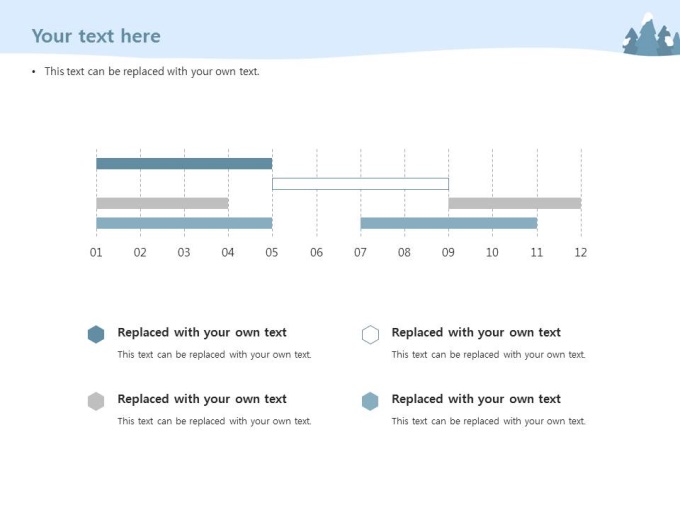Screen dimensions: 680x510
Task: Select the gray bar from 01 to 04
Action: (x=162, y=203)
